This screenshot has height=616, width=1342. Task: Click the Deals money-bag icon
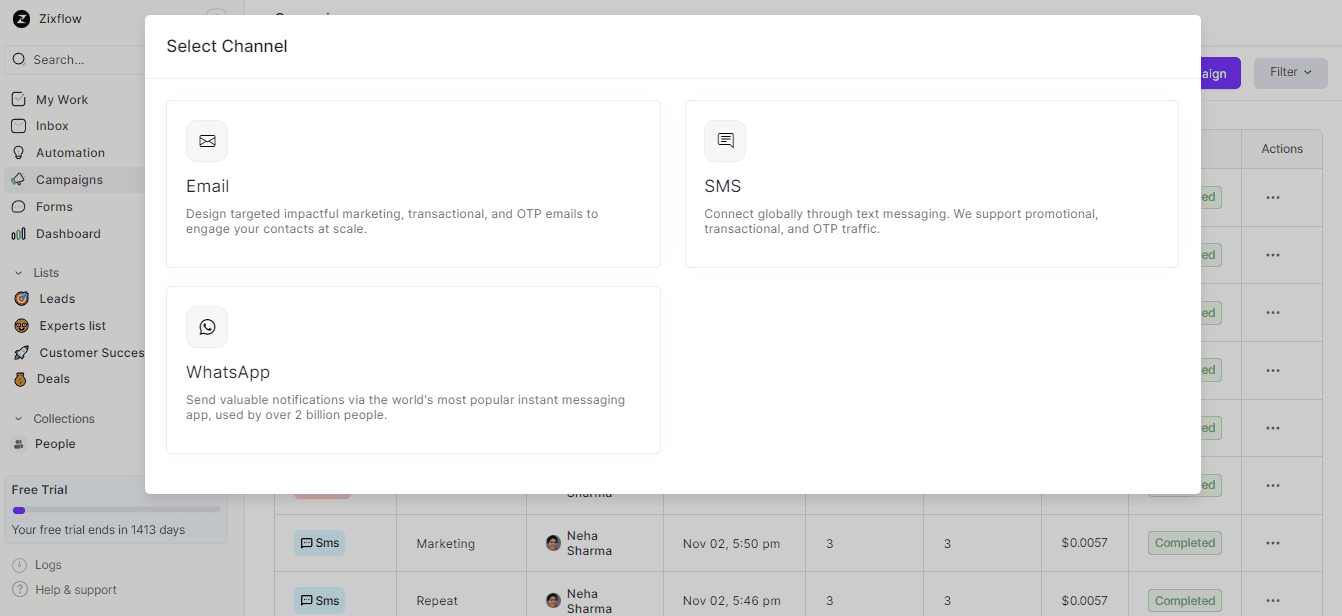[x=20, y=378]
